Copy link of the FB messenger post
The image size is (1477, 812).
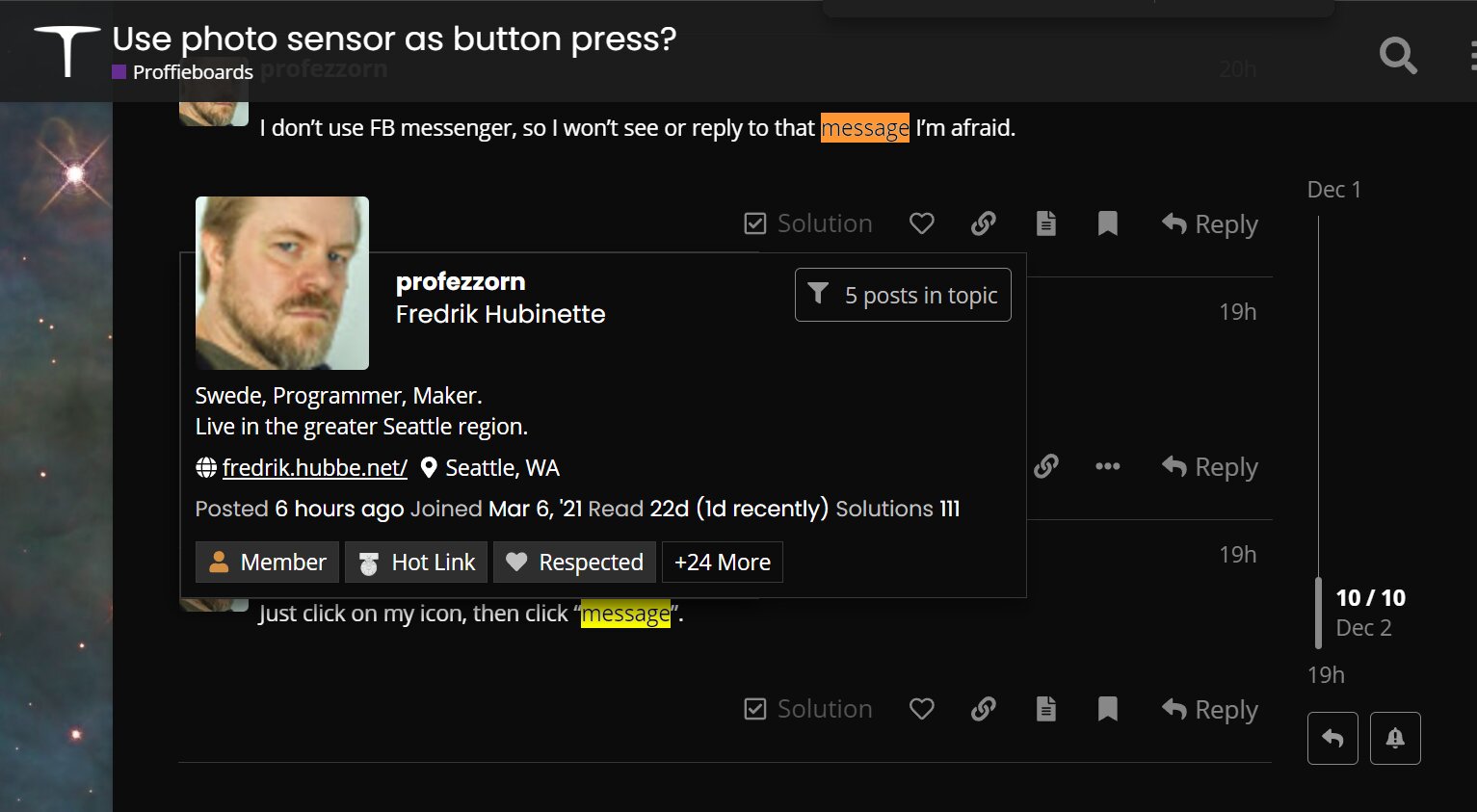coord(983,223)
